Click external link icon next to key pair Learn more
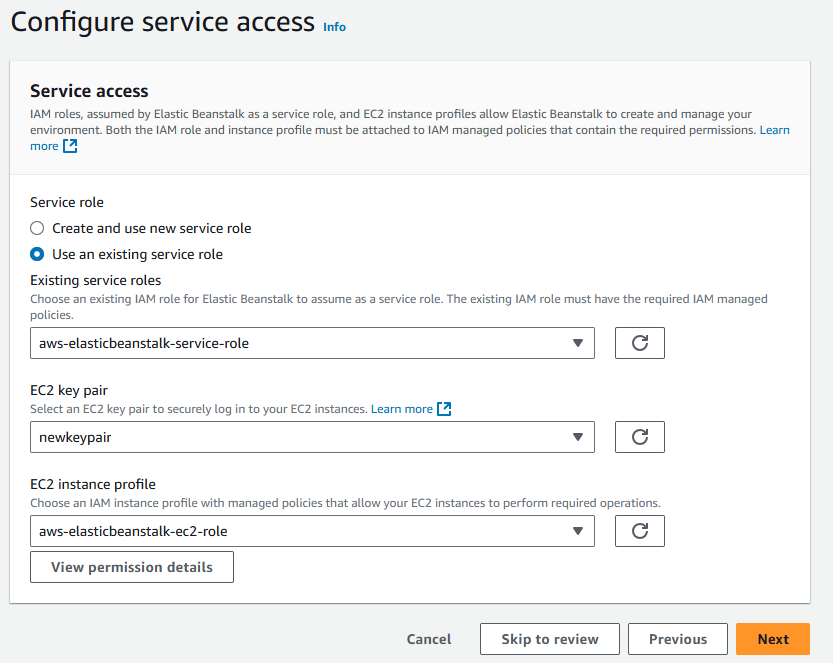This screenshot has height=663, width=833. point(445,409)
